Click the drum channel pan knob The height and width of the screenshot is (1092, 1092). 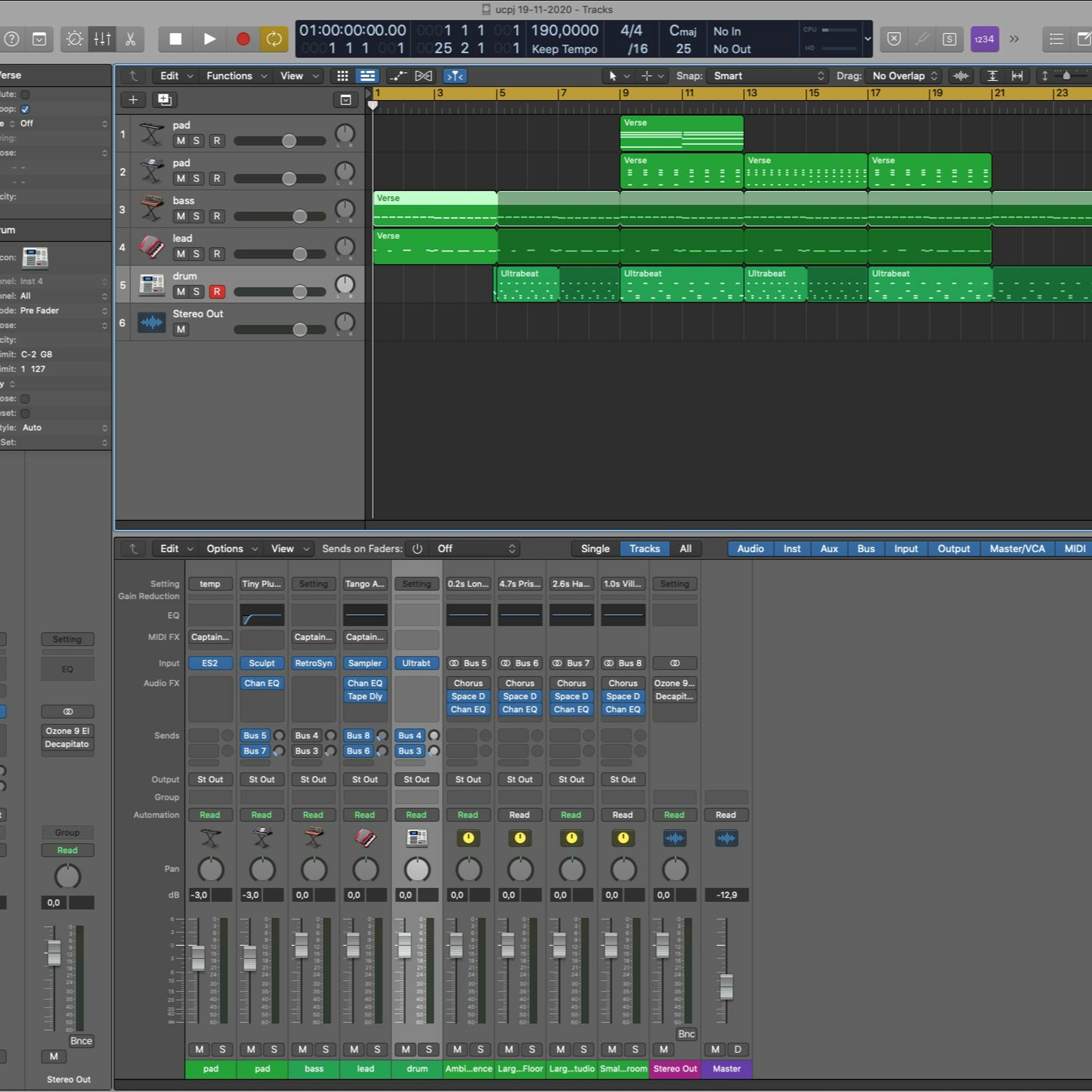pos(416,870)
